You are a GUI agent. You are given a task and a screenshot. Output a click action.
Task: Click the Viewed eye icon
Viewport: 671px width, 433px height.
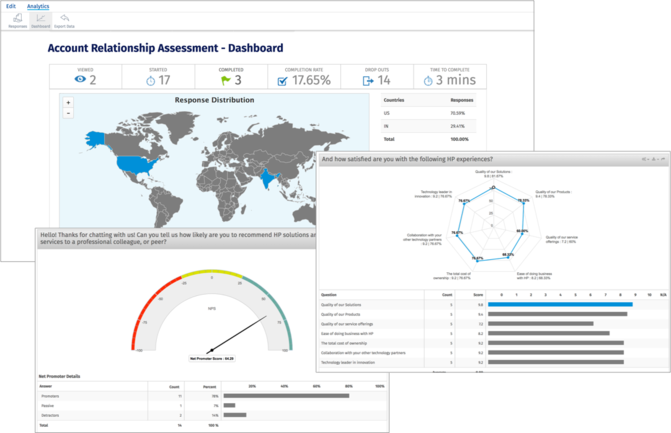(80, 79)
